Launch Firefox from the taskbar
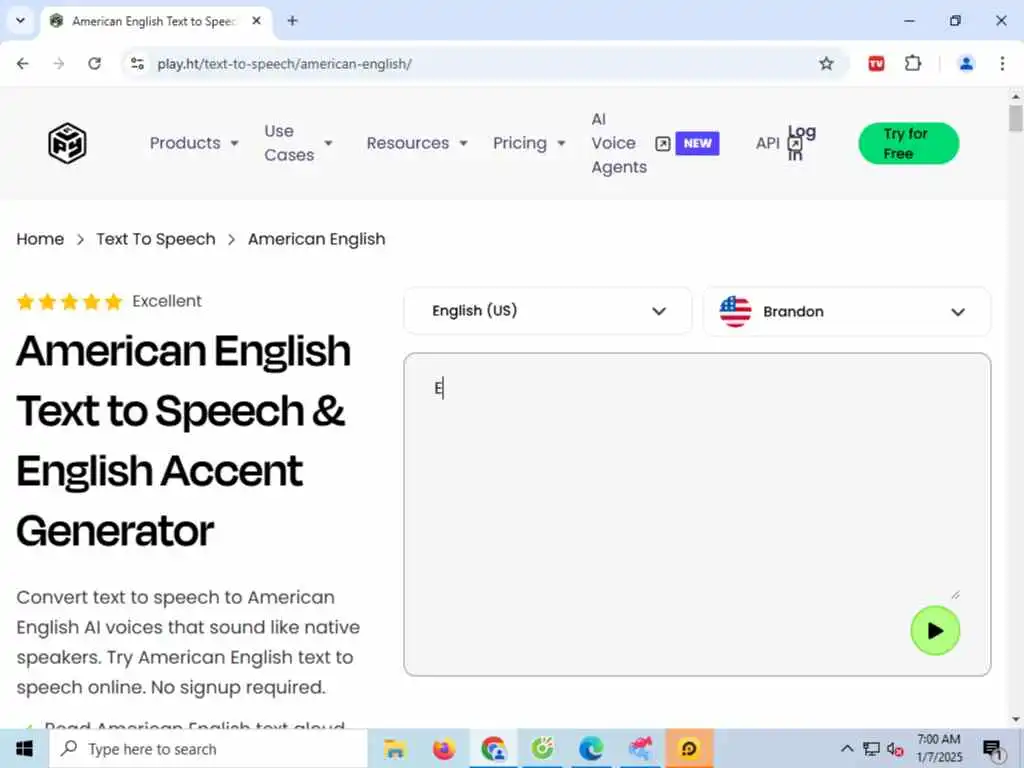The height and width of the screenshot is (768, 1024). pyautogui.click(x=444, y=748)
